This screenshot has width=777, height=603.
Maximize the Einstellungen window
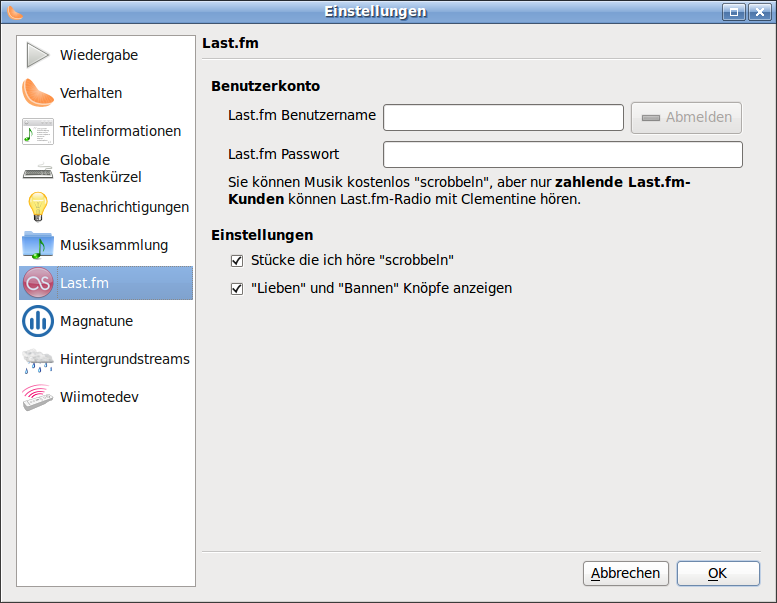pyautogui.click(x=734, y=12)
